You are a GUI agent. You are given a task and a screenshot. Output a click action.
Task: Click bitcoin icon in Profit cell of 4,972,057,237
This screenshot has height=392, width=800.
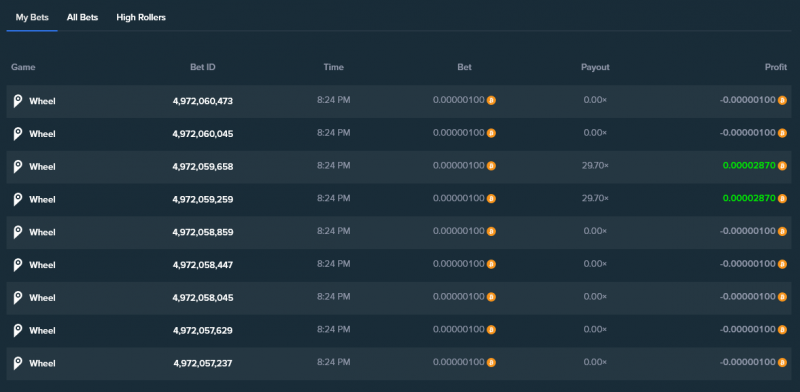782,362
